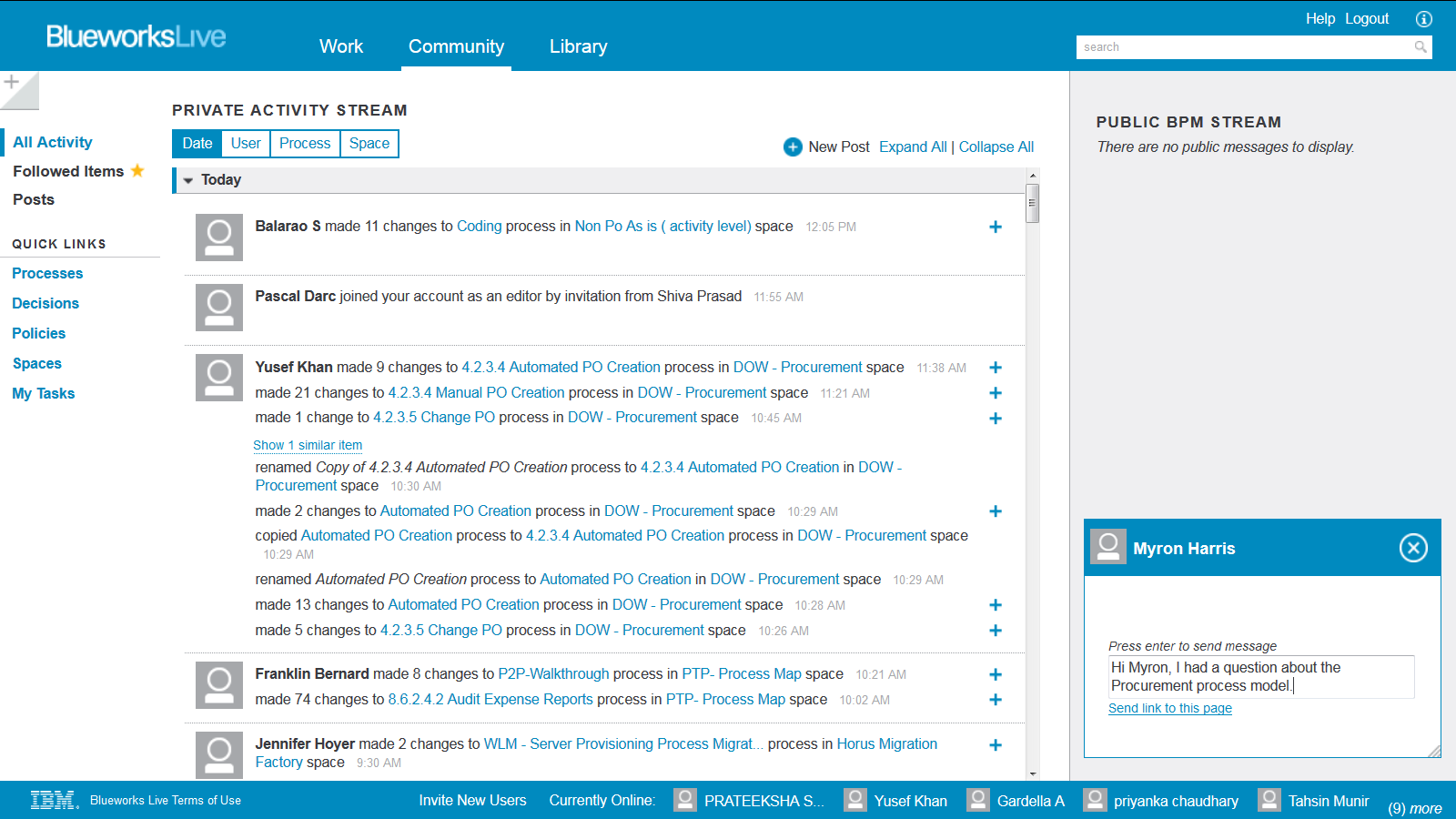Toggle follow on Franklin Bernard's P2P-Walkthrough change
This screenshot has width=1456, height=819.
click(x=996, y=674)
